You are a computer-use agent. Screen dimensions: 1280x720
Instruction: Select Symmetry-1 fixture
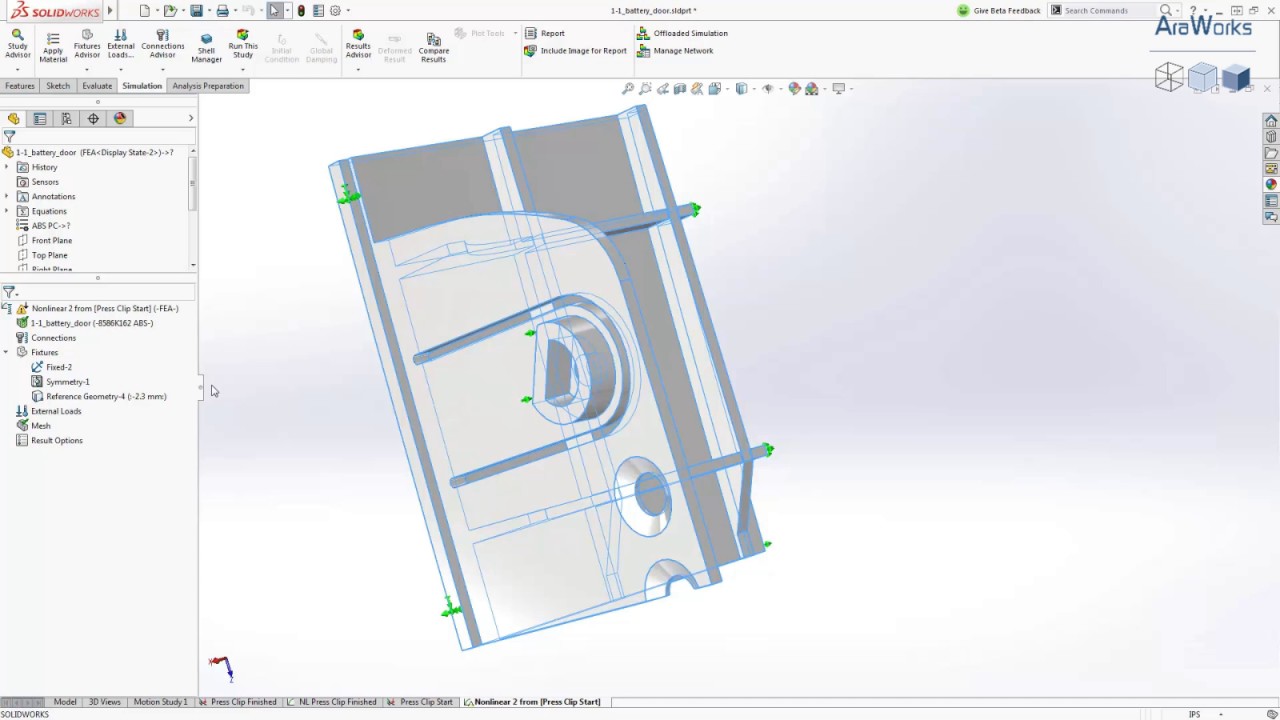point(60,382)
